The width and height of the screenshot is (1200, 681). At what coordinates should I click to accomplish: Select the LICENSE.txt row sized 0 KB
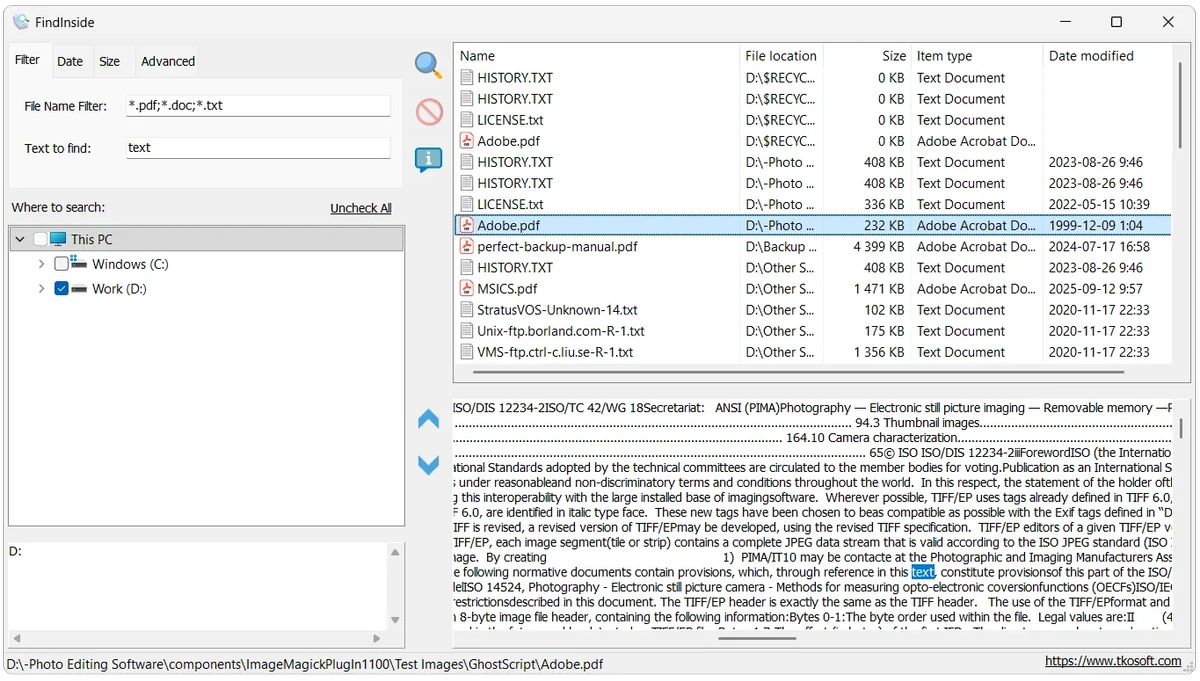(x=815, y=120)
